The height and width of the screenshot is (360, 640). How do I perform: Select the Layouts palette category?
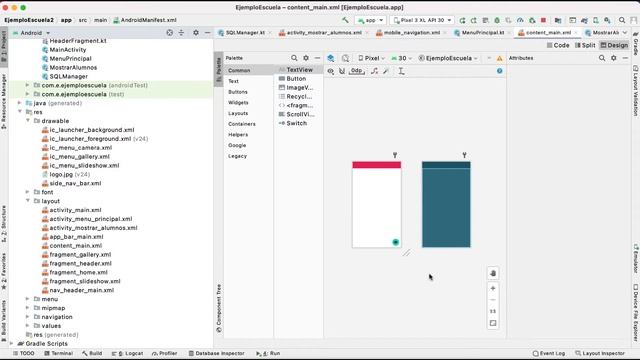(x=238, y=113)
